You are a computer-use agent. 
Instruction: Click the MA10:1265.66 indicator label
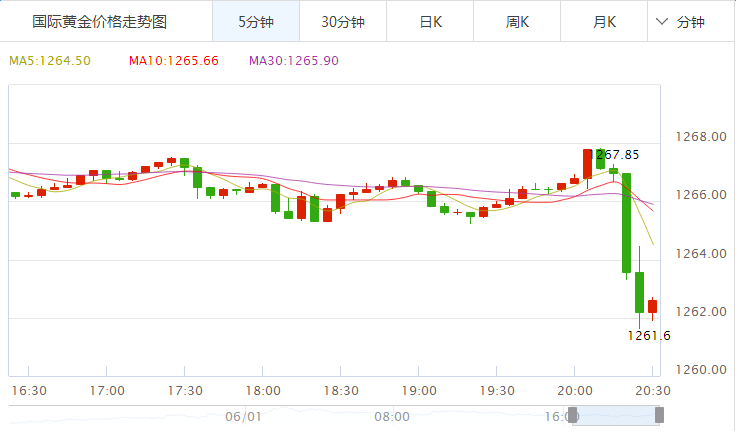174,61
